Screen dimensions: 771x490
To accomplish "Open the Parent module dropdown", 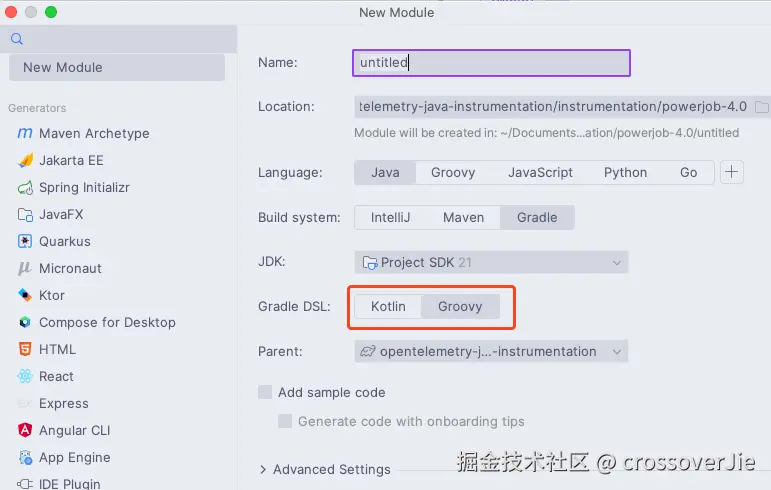I will coord(491,351).
